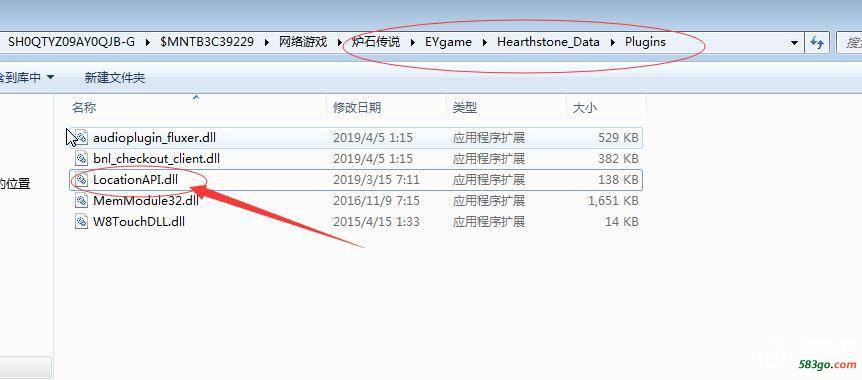Image resolution: width=862 pixels, height=380 pixels.
Task: Click 新建文件夹 toolbar button
Action: tap(115, 78)
